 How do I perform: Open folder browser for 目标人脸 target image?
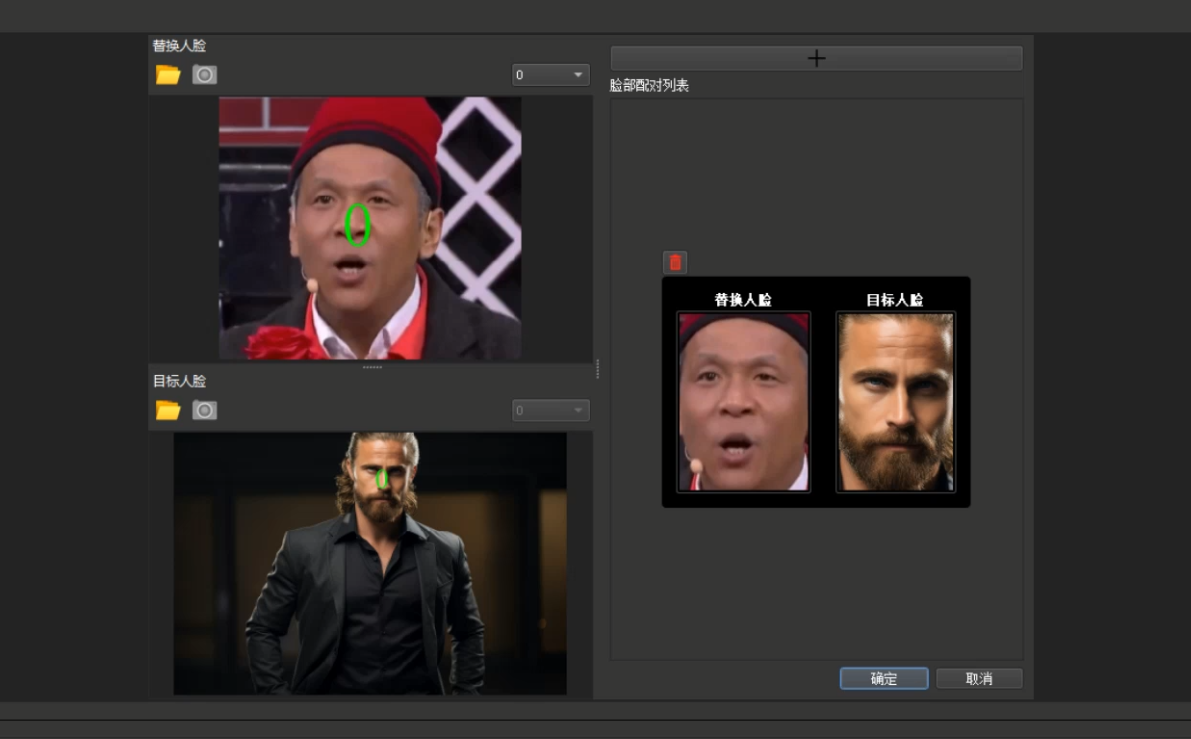coord(168,409)
